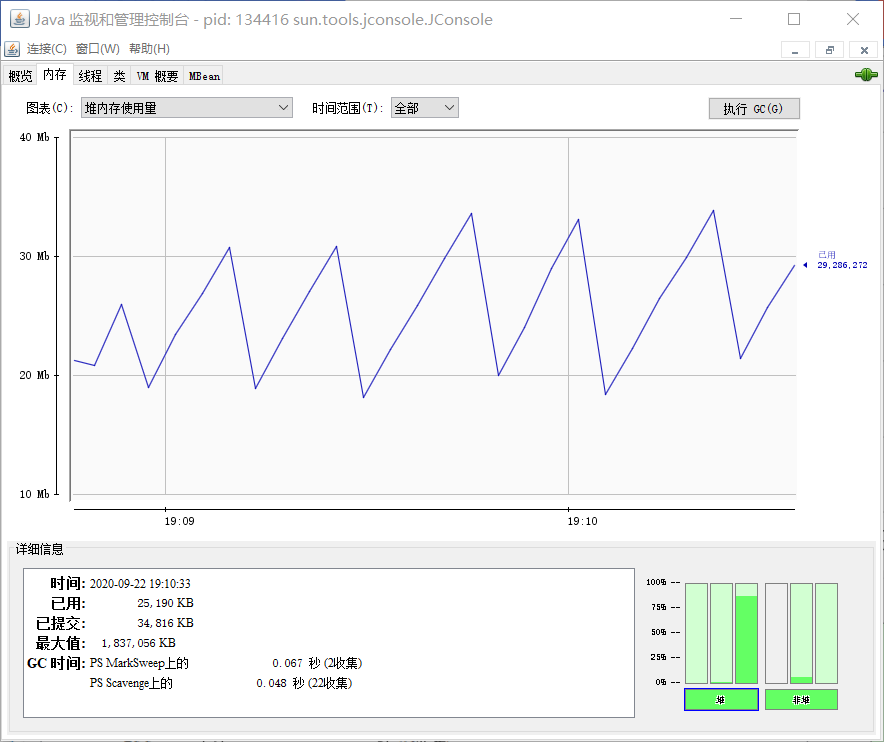884x742 pixels.
Task: Maximize the JConsole main window
Action: 794,19
